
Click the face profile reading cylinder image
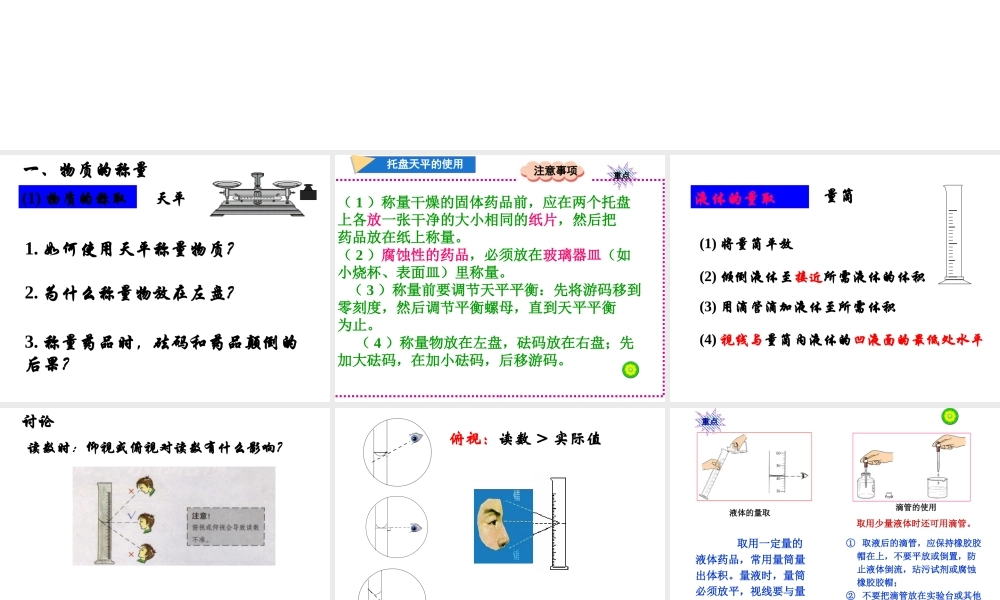click(520, 522)
